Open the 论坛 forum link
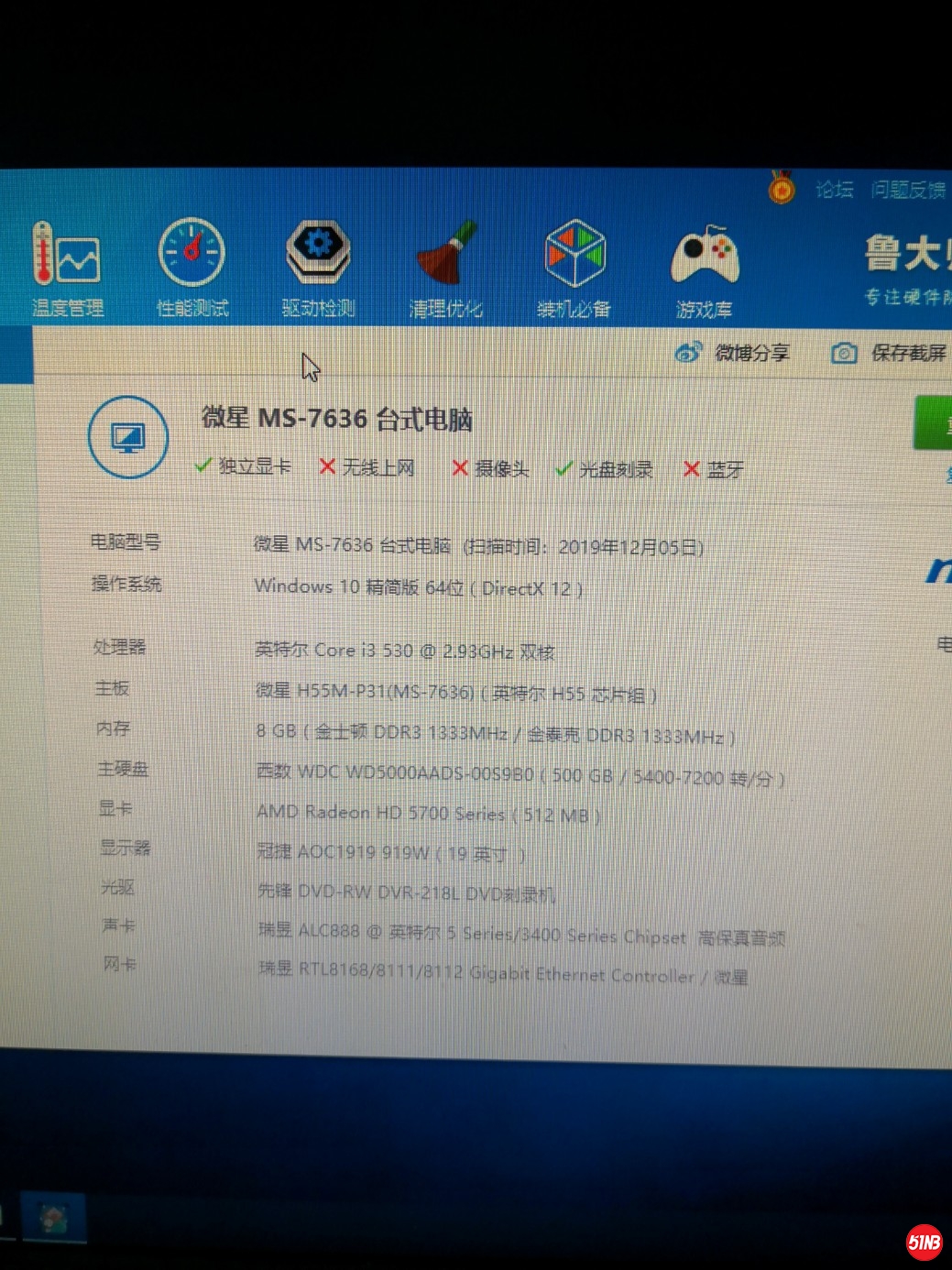 pos(834,190)
